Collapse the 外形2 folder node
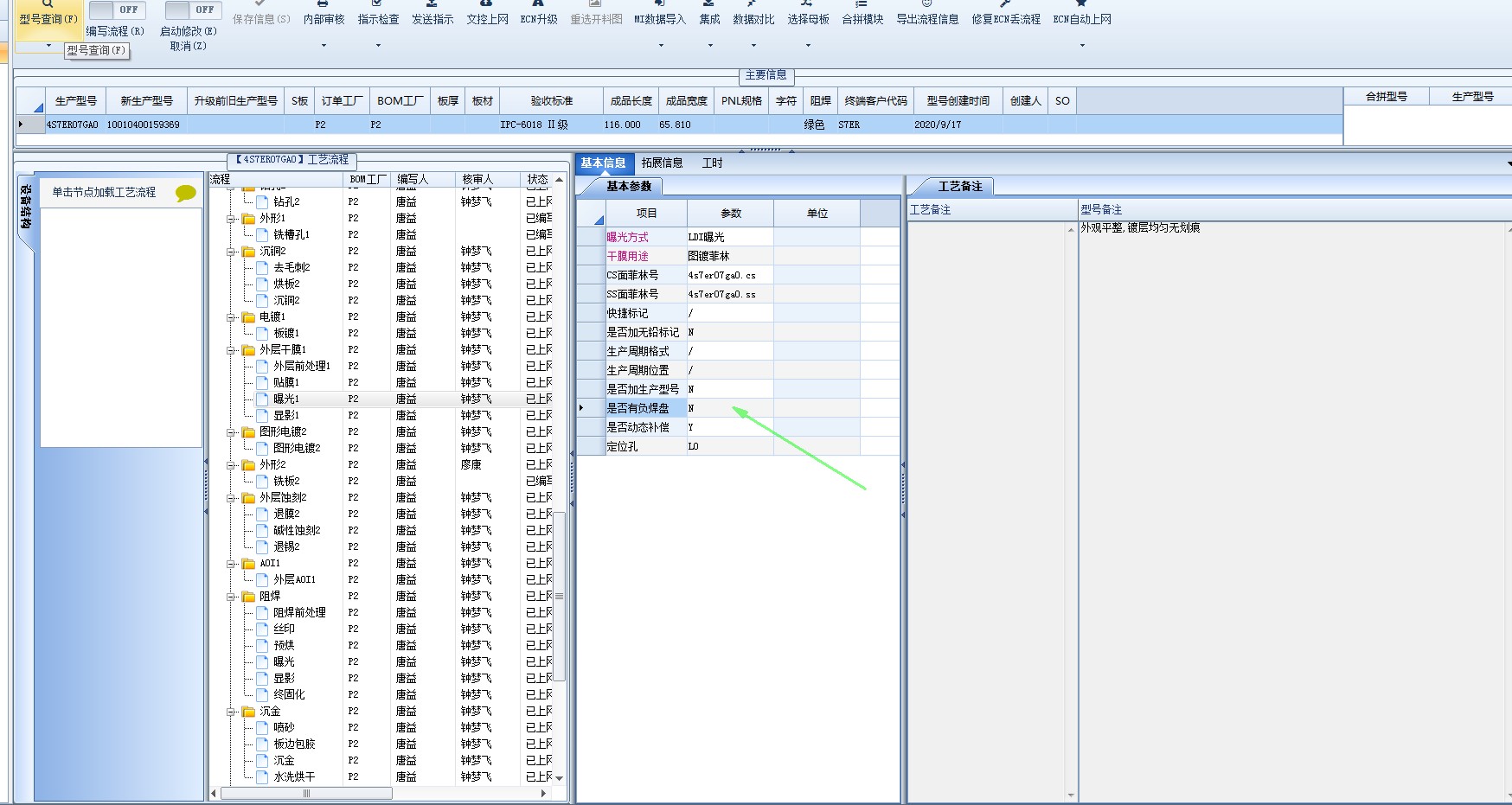The width and height of the screenshot is (1512, 805). coord(231,466)
